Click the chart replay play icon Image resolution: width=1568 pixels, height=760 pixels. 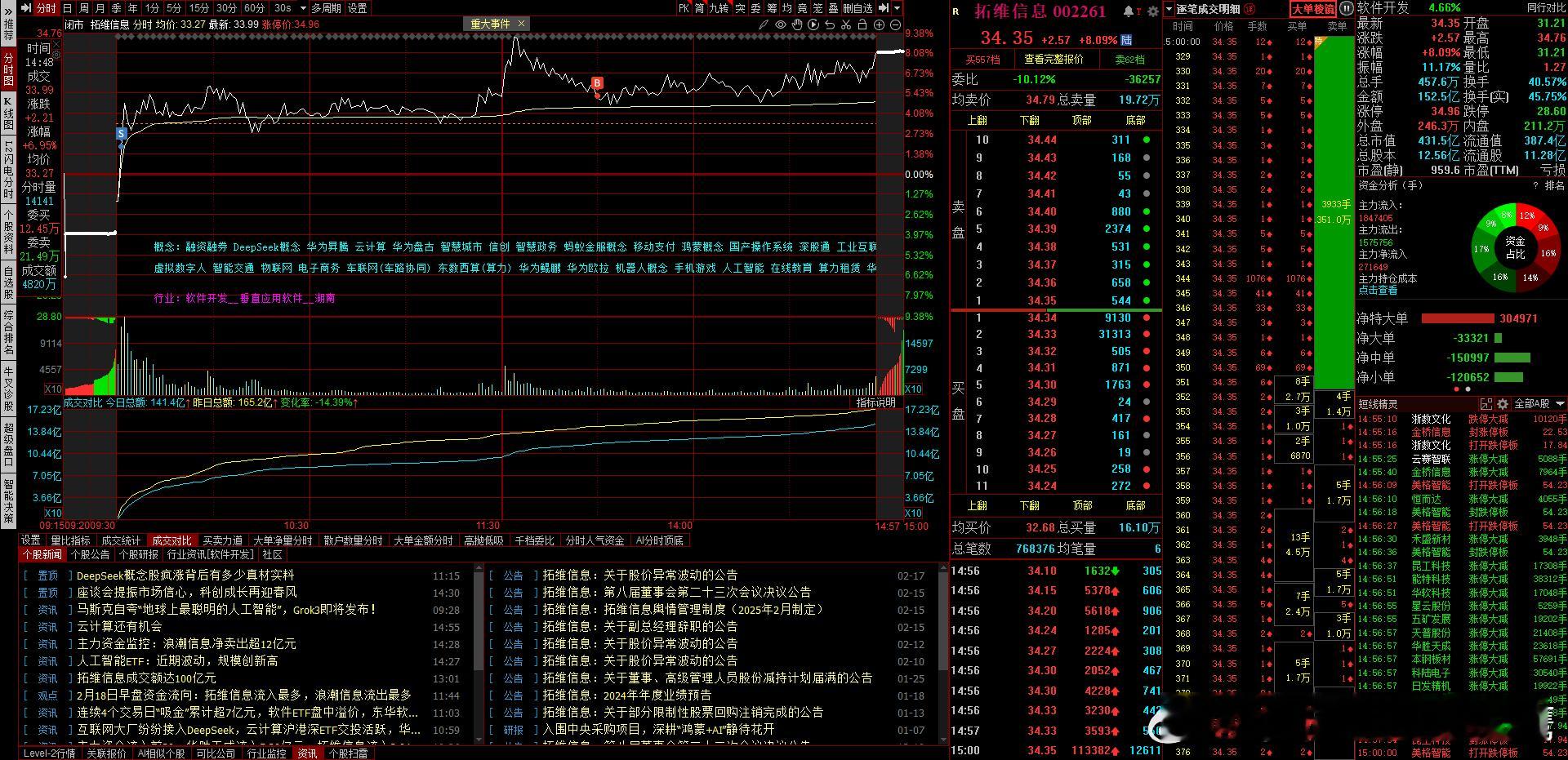813,24
